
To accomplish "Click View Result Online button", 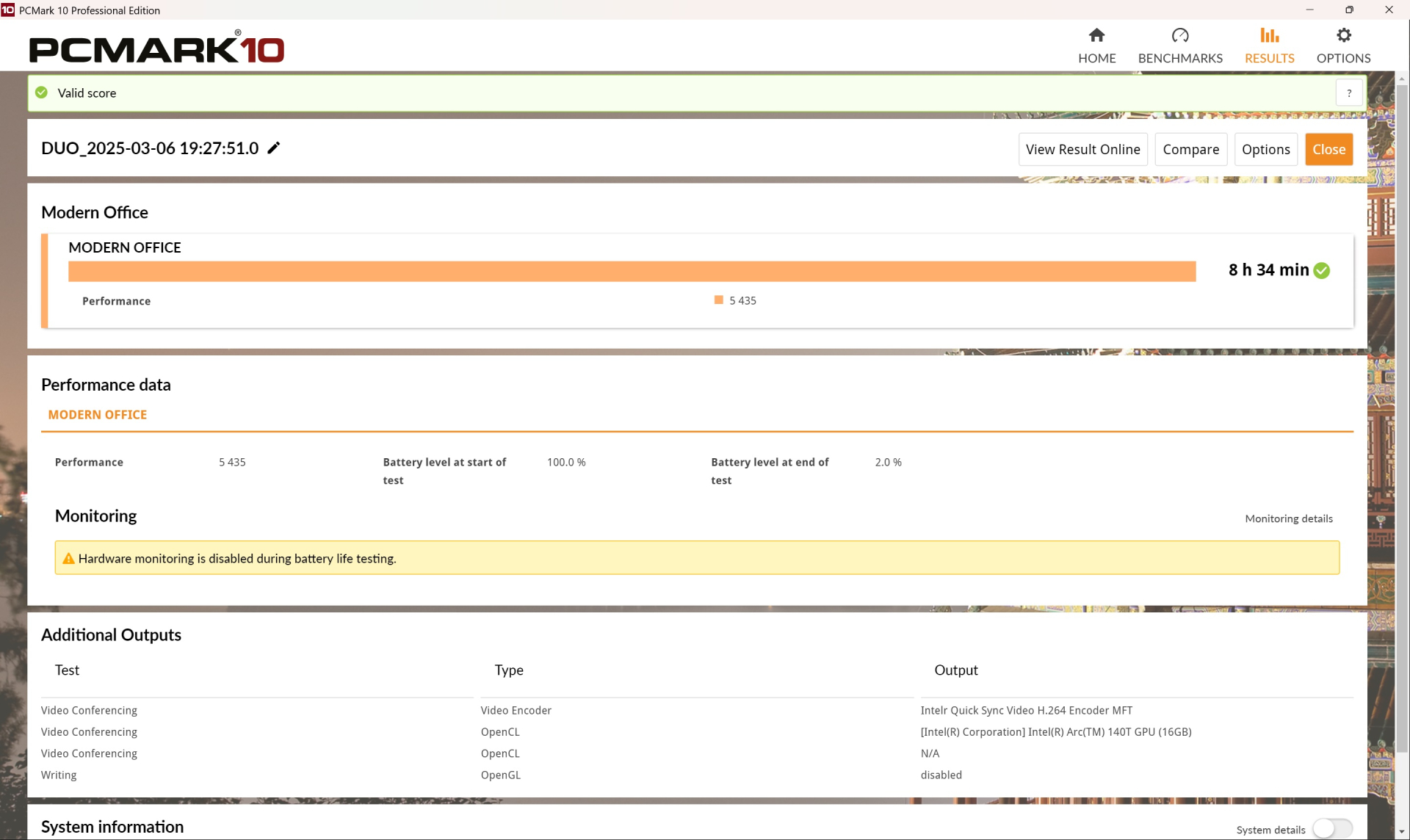I will point(1082,150).
